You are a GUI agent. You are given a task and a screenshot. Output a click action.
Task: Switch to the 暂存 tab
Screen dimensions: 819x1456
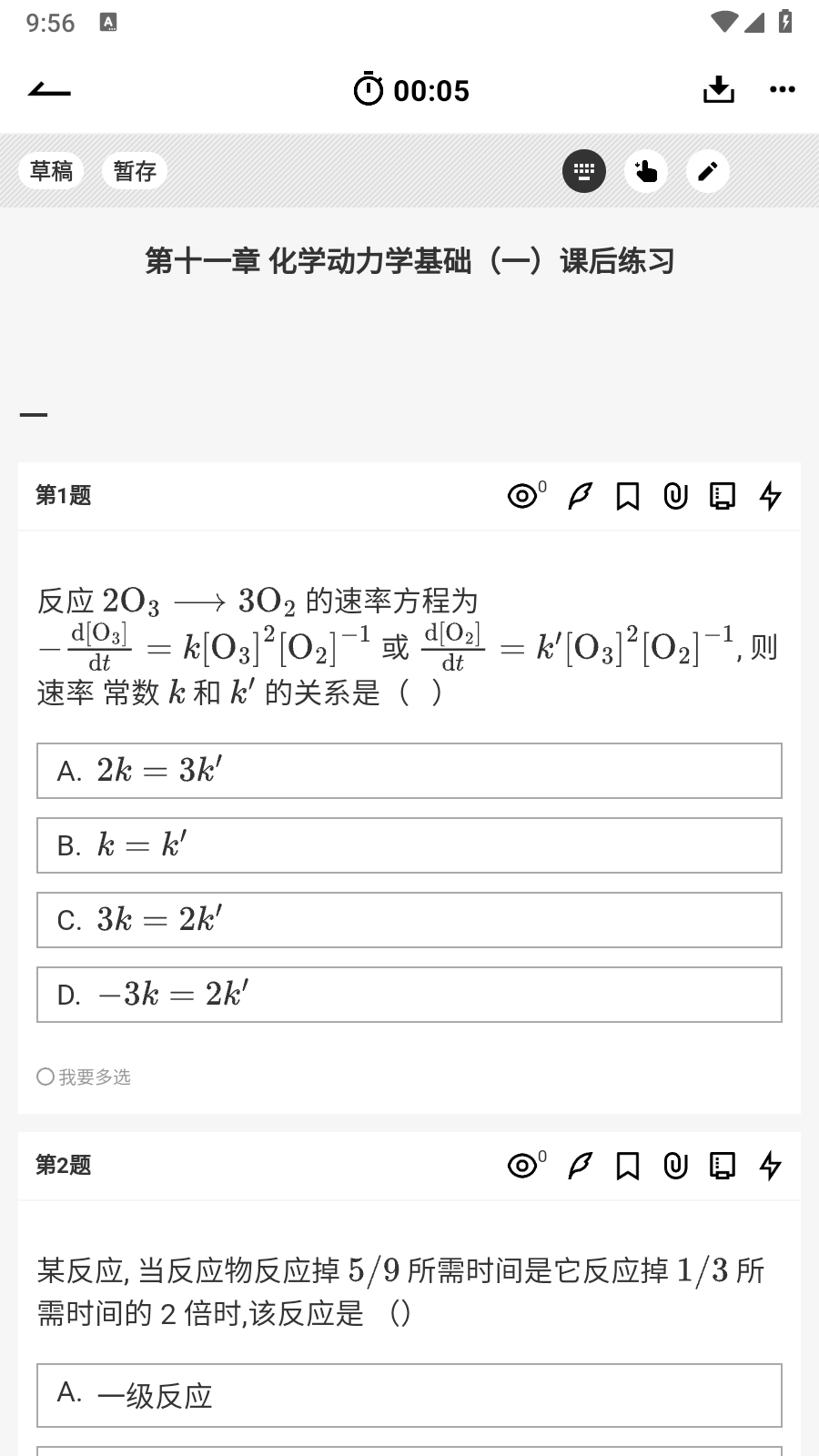tap(134, 170)
